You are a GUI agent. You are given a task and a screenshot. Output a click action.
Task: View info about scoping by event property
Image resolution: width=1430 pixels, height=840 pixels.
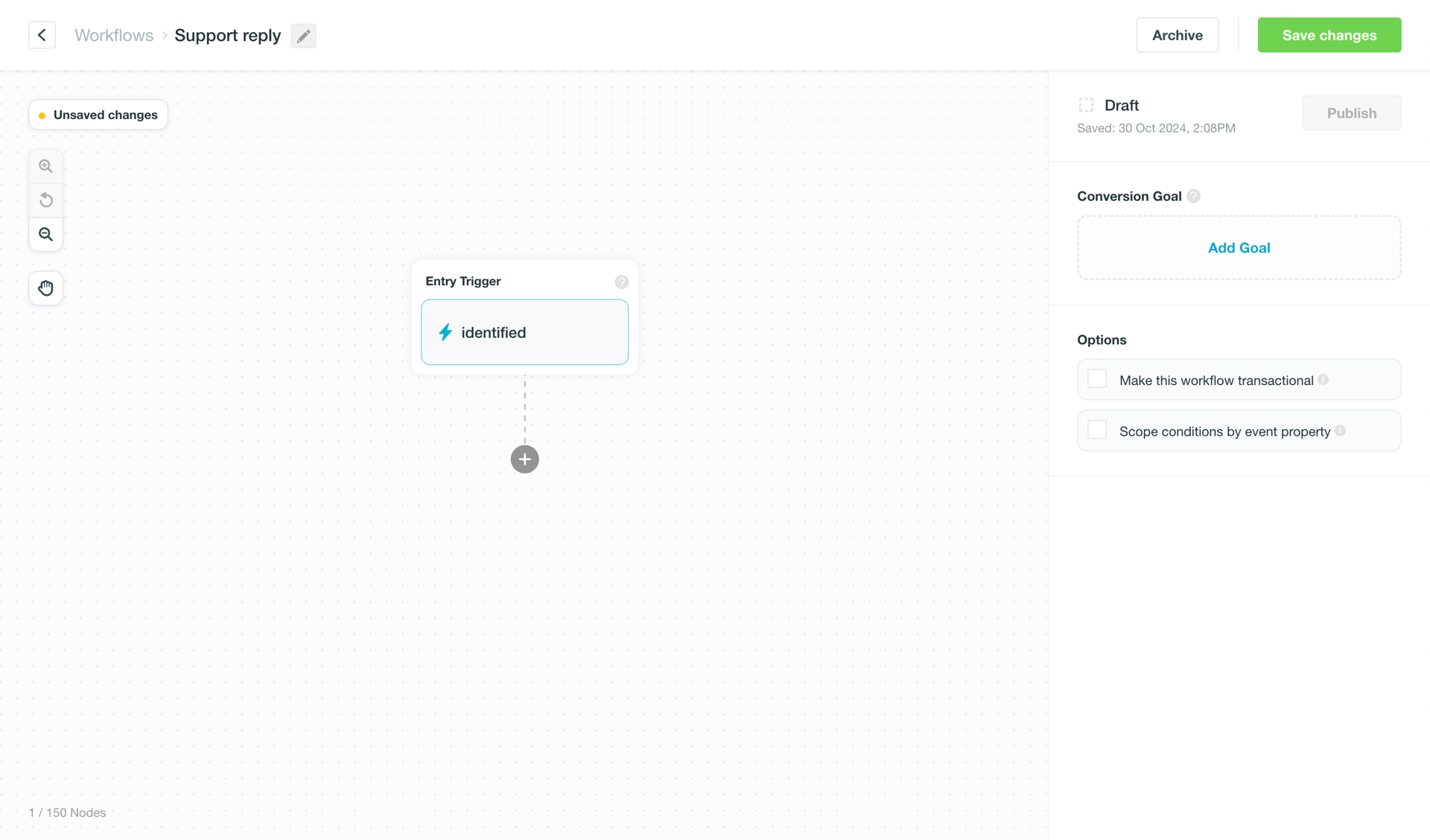click(x=1341, y=430)
